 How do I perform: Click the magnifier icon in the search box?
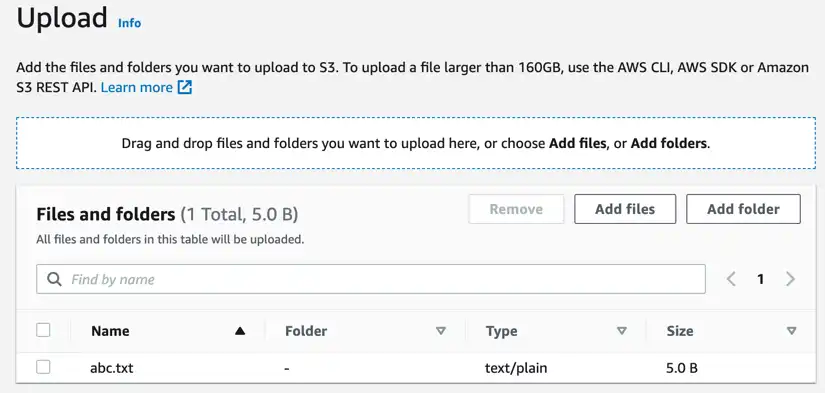point(54,279)
